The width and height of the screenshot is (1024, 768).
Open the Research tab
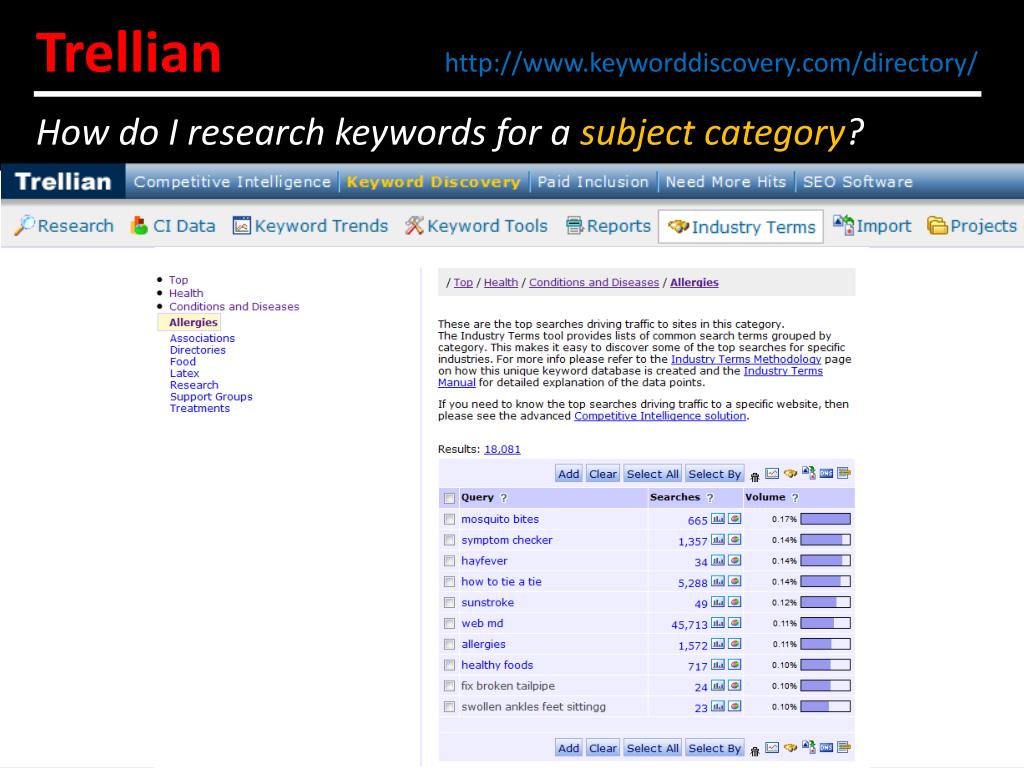64,226
